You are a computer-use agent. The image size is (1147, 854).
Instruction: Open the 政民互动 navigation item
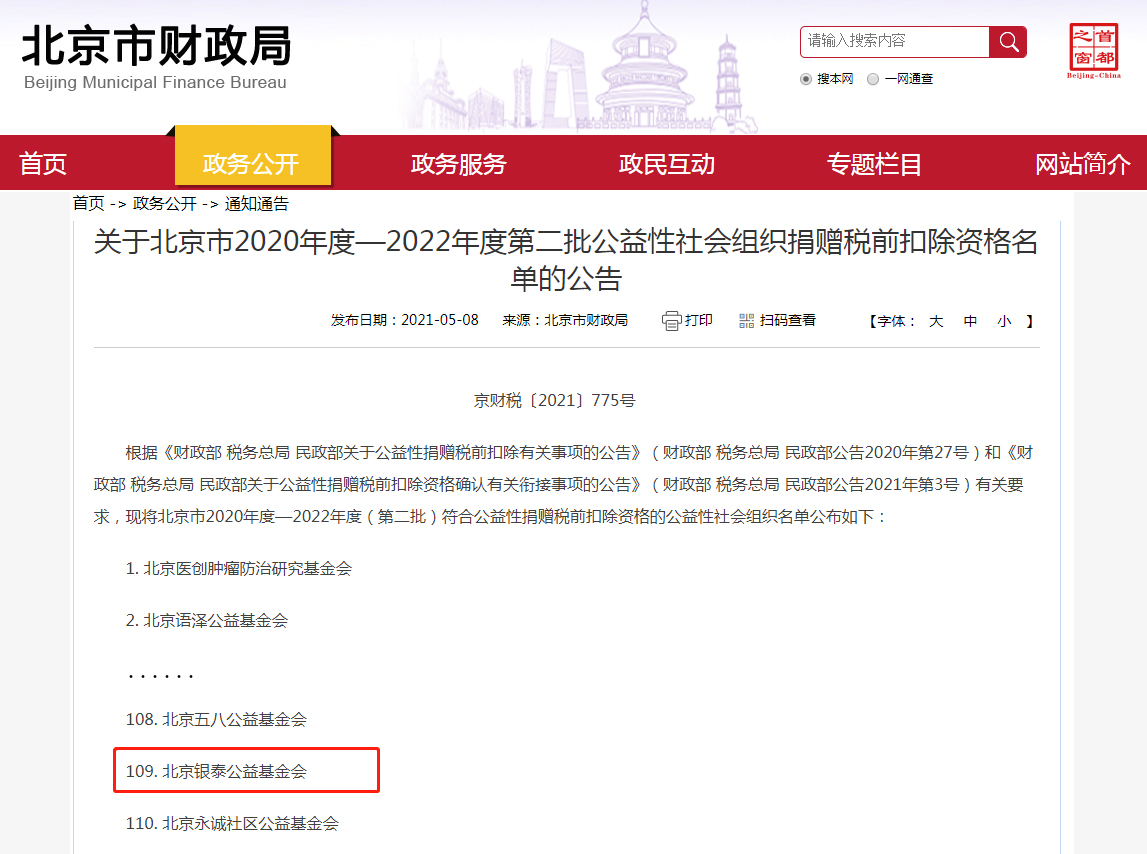[x=667, y=164]
